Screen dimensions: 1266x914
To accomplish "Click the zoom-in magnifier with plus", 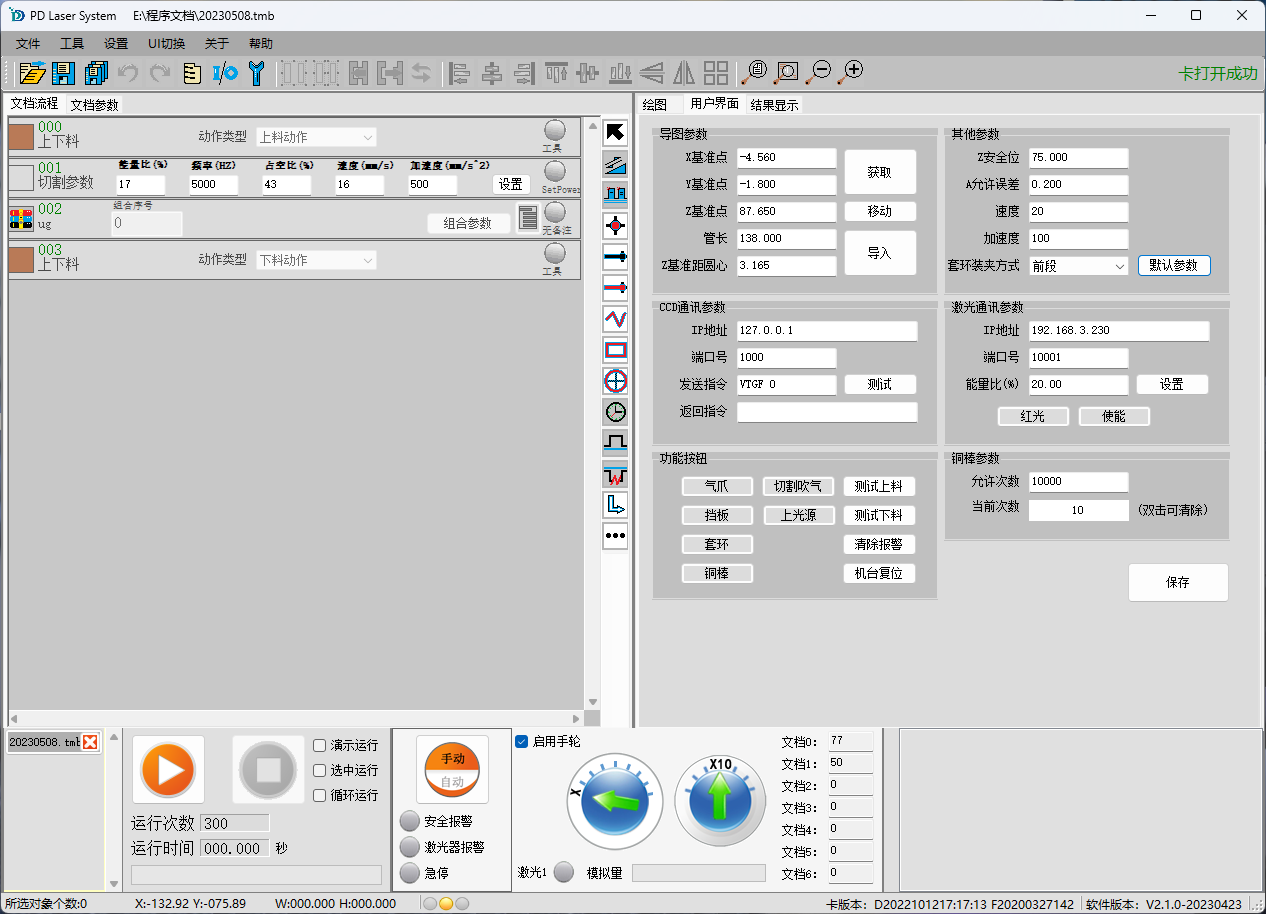I will [851, 71].
